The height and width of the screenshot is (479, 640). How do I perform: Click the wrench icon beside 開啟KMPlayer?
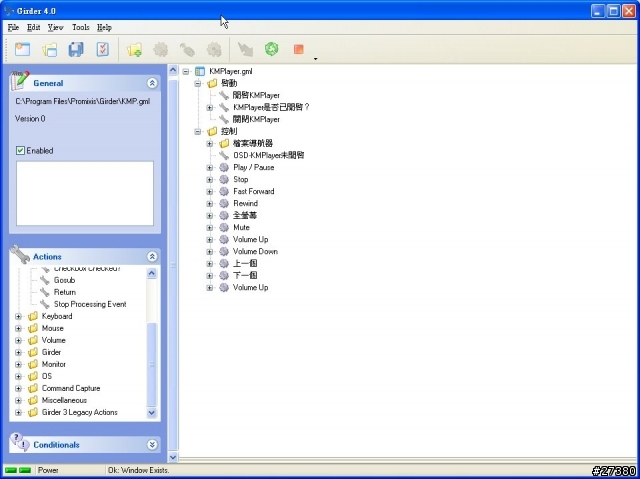pos(224,95)
